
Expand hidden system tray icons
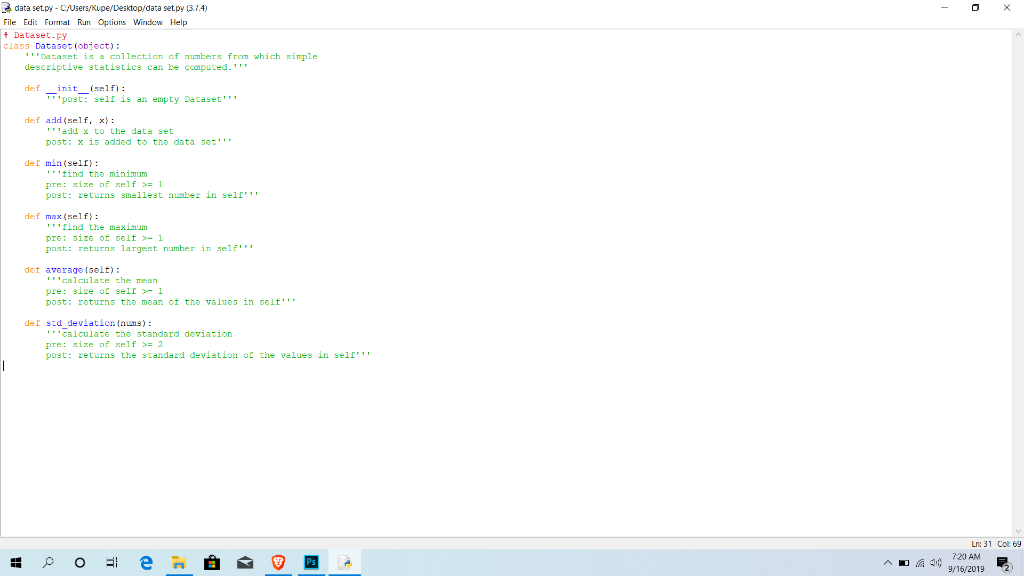click(889, 563)
